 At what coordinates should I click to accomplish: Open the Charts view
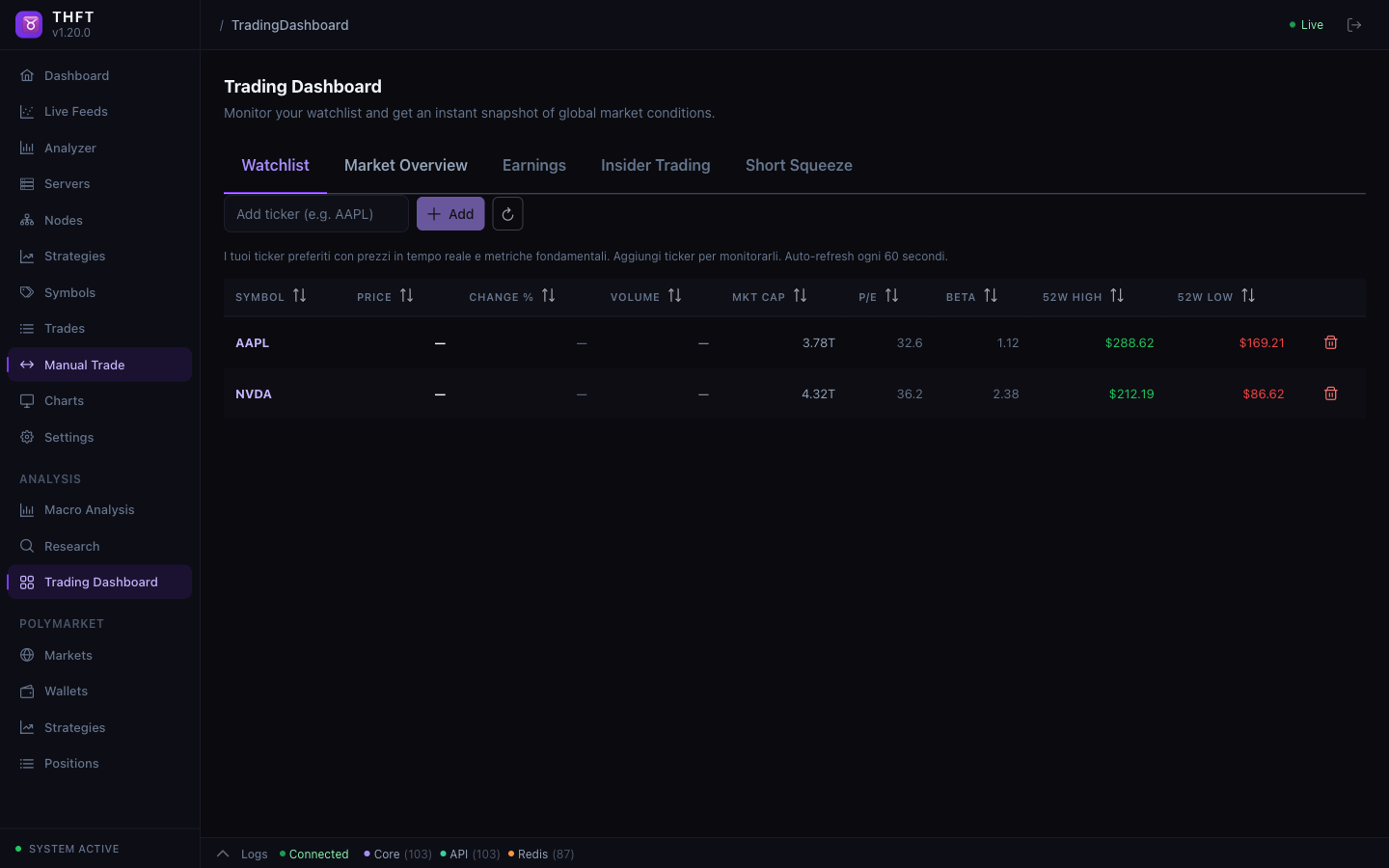coord(64,400)
